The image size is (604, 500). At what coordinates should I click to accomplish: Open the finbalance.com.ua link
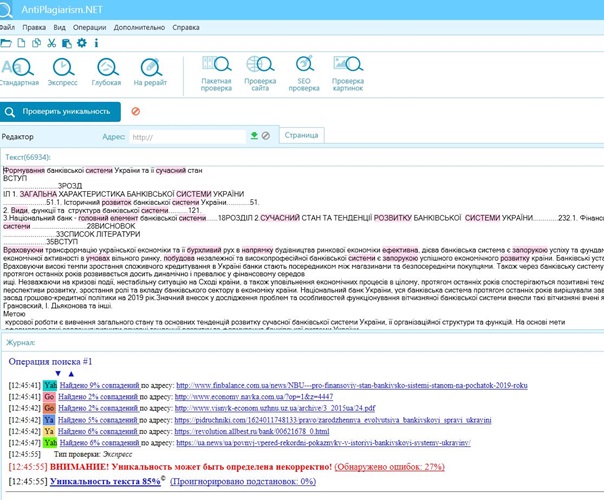point(352,385)
